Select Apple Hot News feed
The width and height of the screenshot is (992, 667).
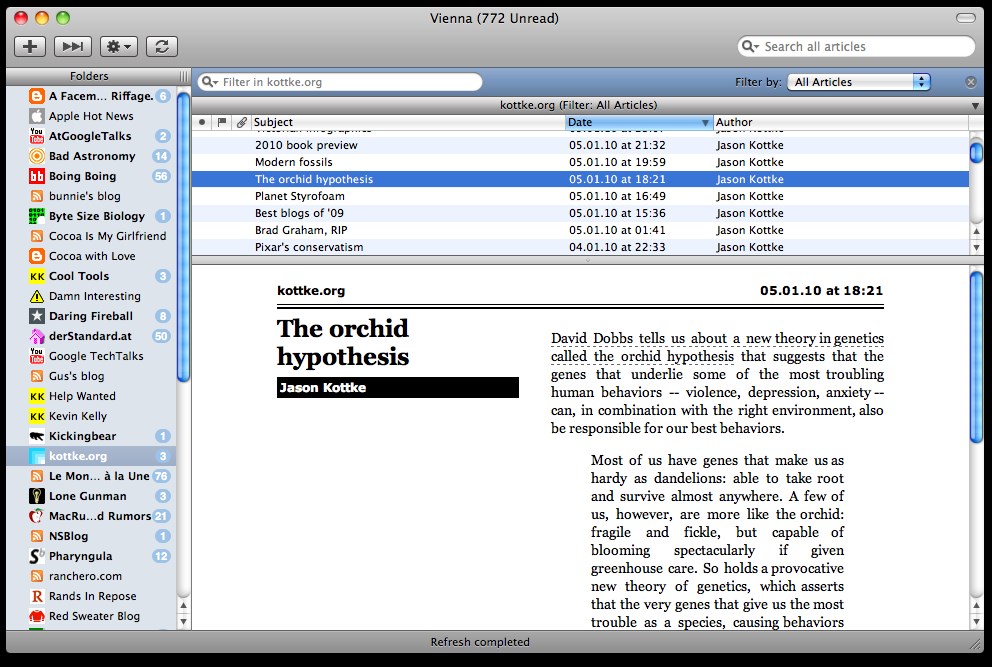point(91,116)
